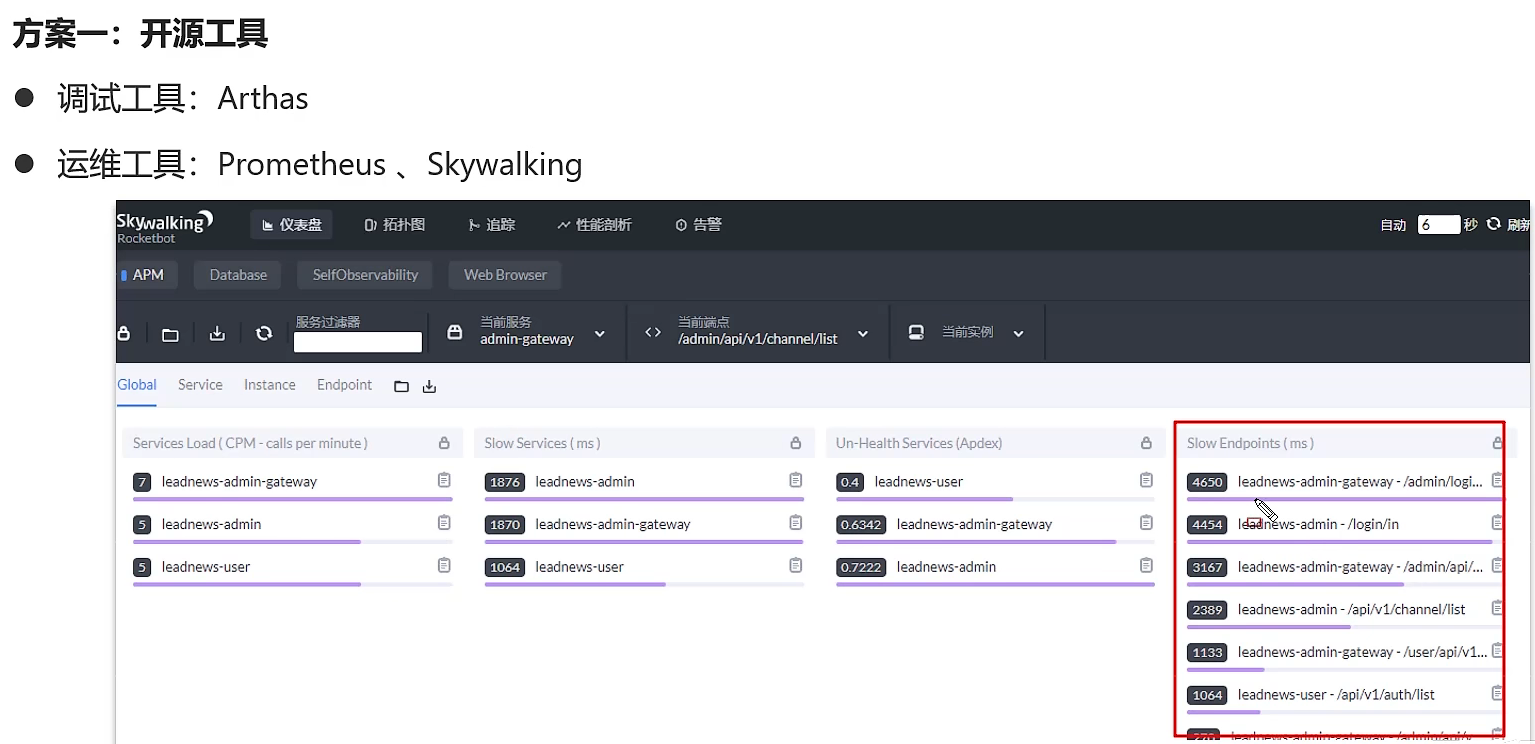1535x744 pixels.
Task: Click the code icon beside 当前端点
Action: coord(653,332)
